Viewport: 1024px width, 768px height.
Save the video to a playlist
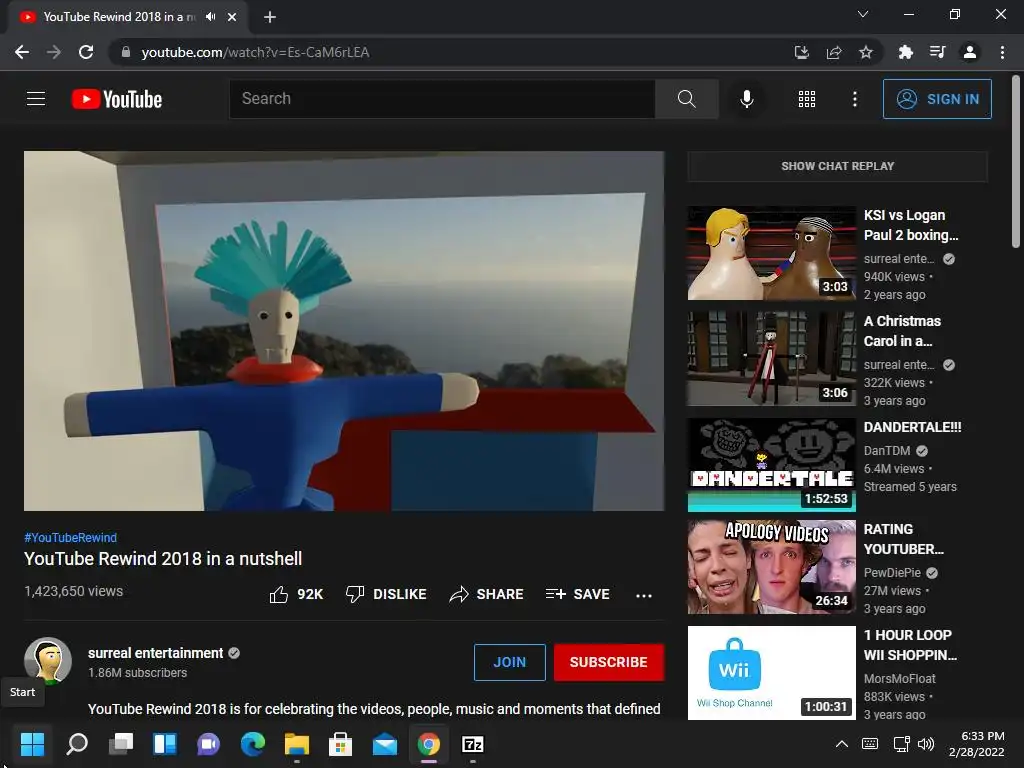(578, 594)
